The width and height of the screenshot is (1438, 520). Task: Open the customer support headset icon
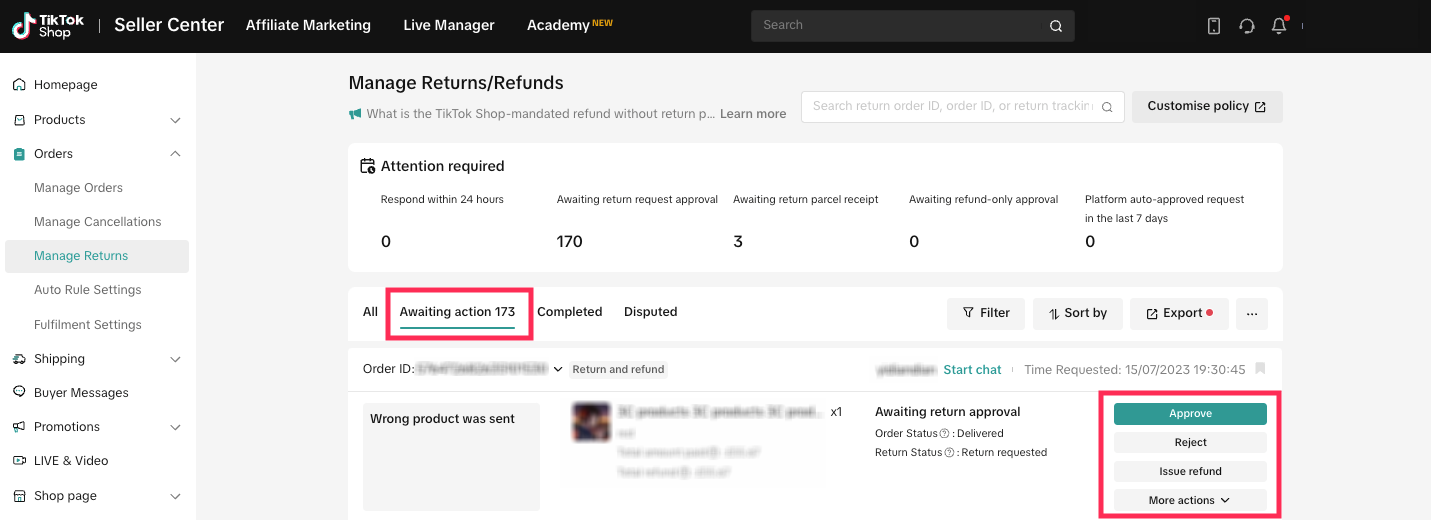tap(1246, 26)
